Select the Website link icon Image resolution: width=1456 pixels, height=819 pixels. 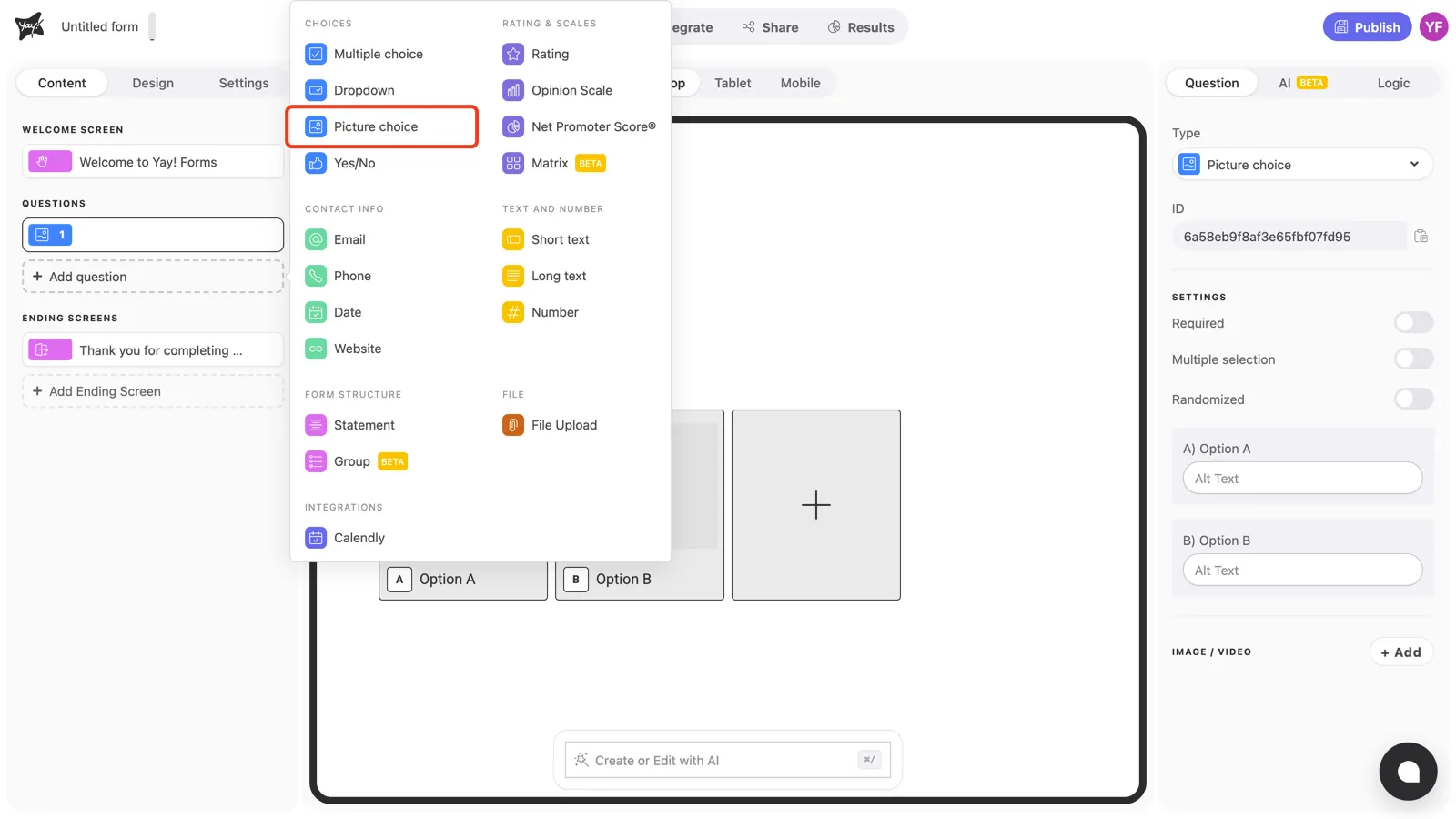click(x=316, y=349)
